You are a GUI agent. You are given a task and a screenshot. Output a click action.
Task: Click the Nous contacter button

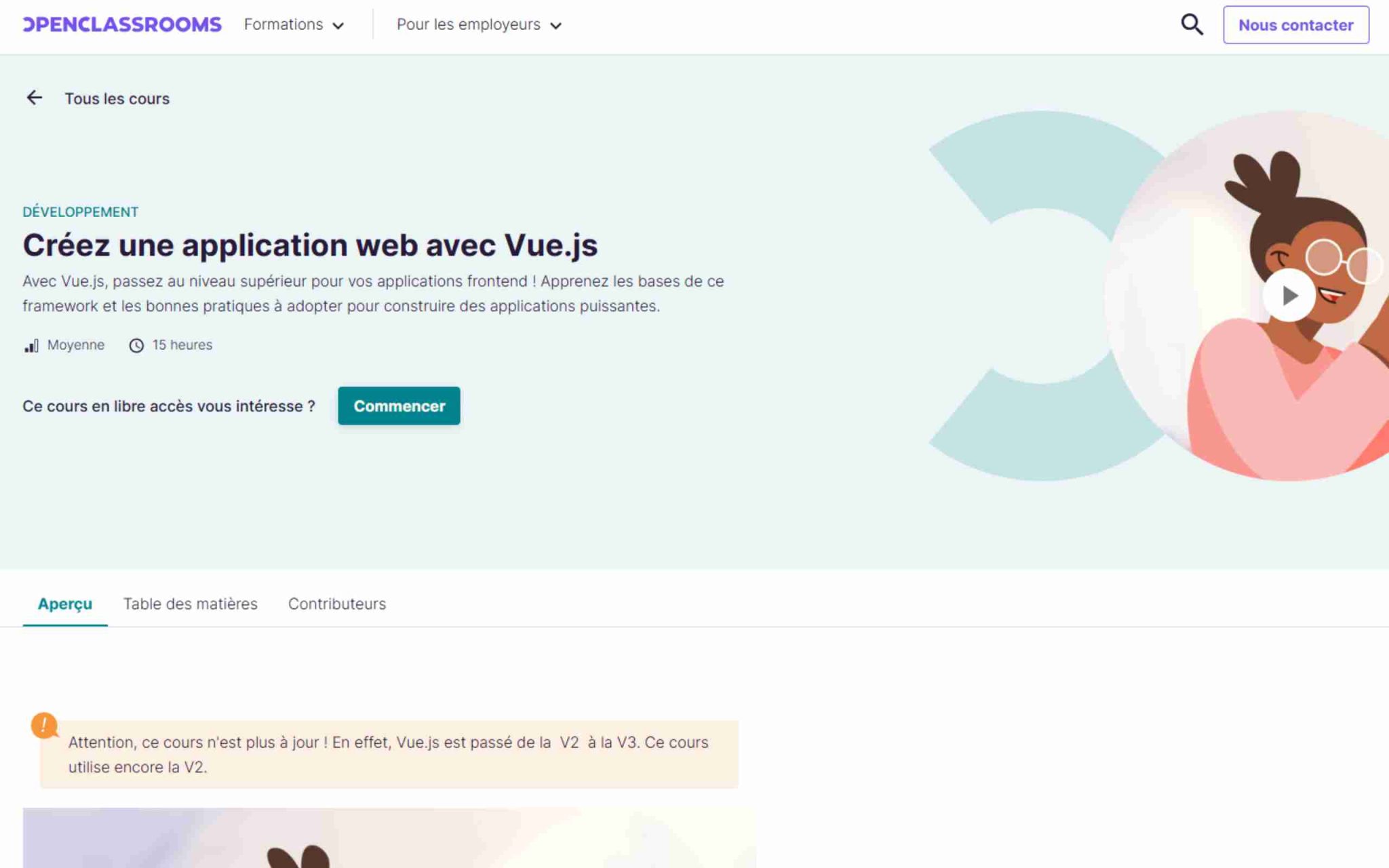(1295, 25)
